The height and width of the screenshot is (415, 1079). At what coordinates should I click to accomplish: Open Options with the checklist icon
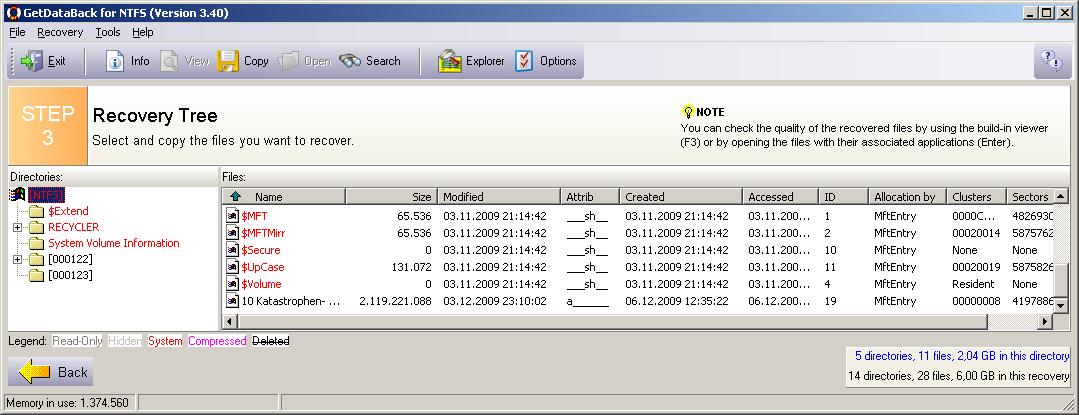point(524,61)
